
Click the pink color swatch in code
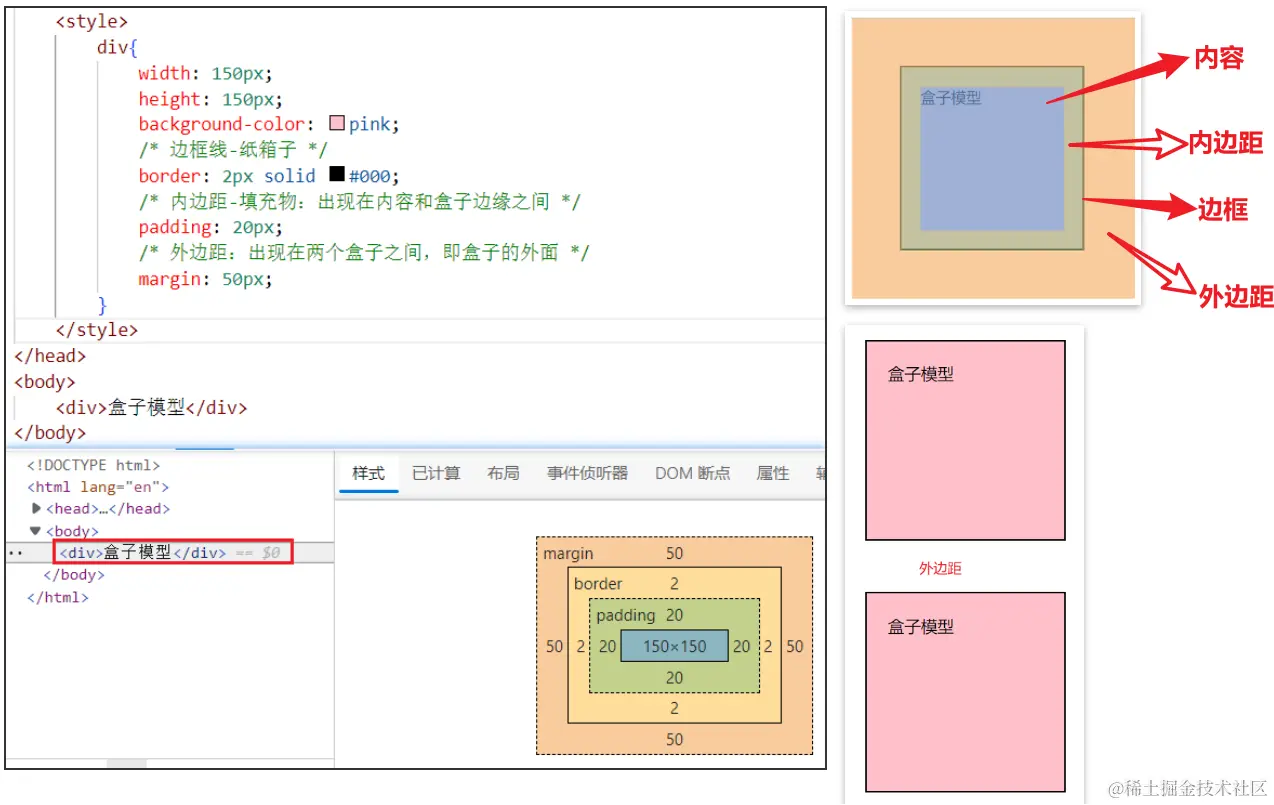coord(337,123)
